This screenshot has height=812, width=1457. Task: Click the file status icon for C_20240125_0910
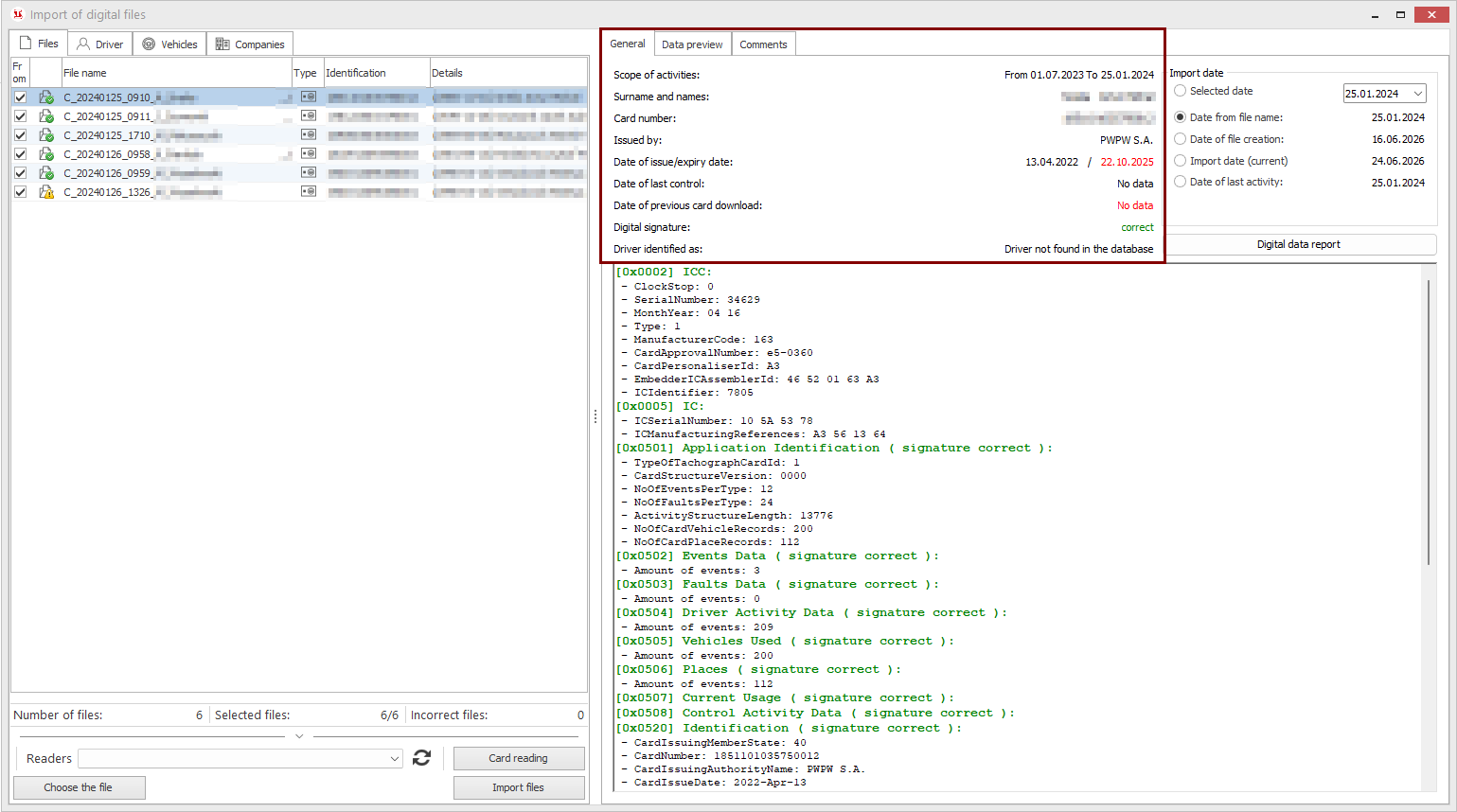point(45,97)
